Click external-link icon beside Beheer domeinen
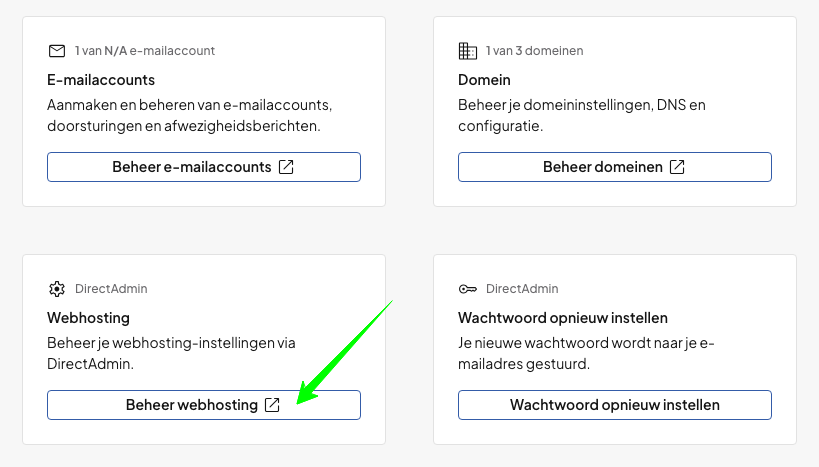The image size is (819, 467). (x=677, y=167)
